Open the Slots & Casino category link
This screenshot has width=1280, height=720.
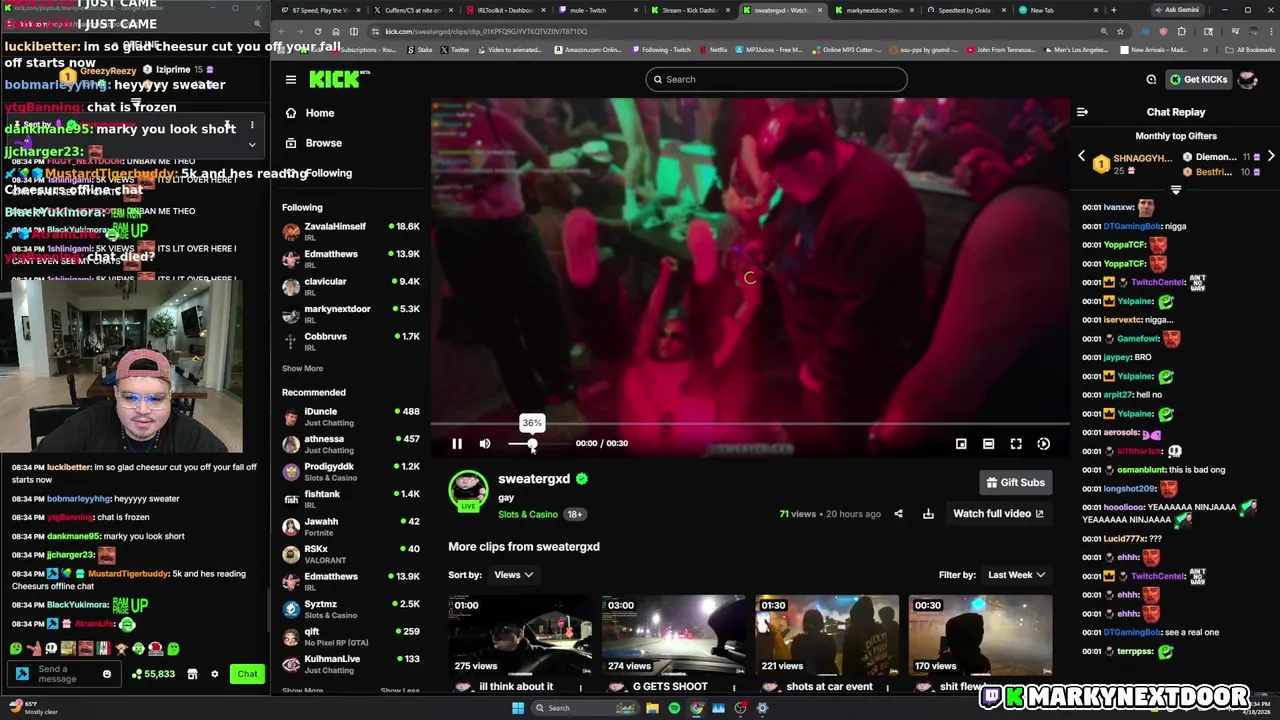click(528, 514)
